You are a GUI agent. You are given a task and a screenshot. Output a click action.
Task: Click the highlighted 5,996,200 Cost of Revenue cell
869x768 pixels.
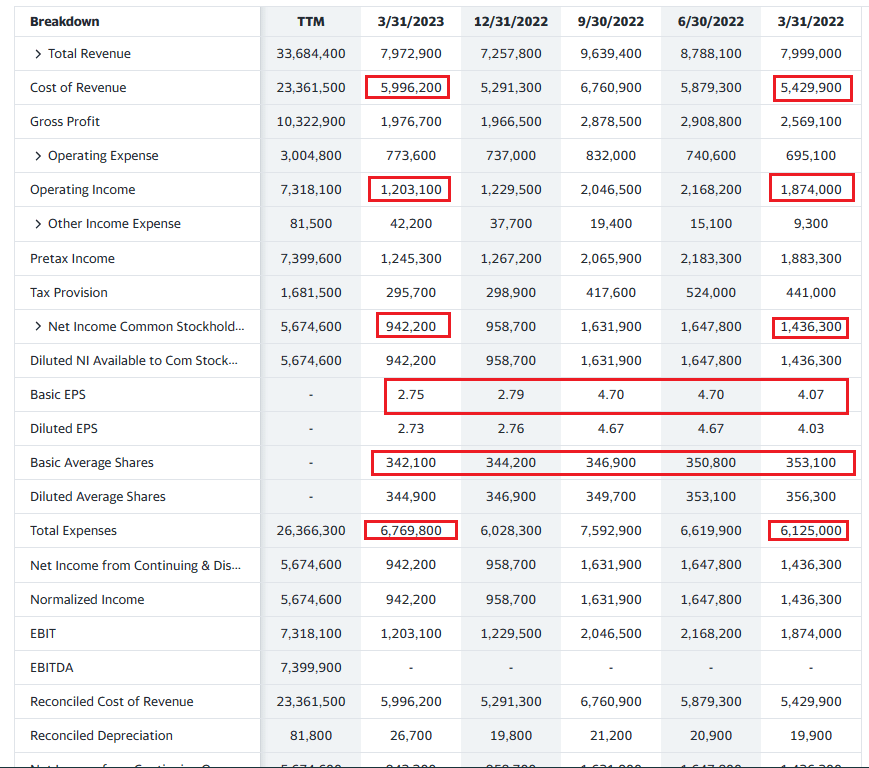(408, 88)
